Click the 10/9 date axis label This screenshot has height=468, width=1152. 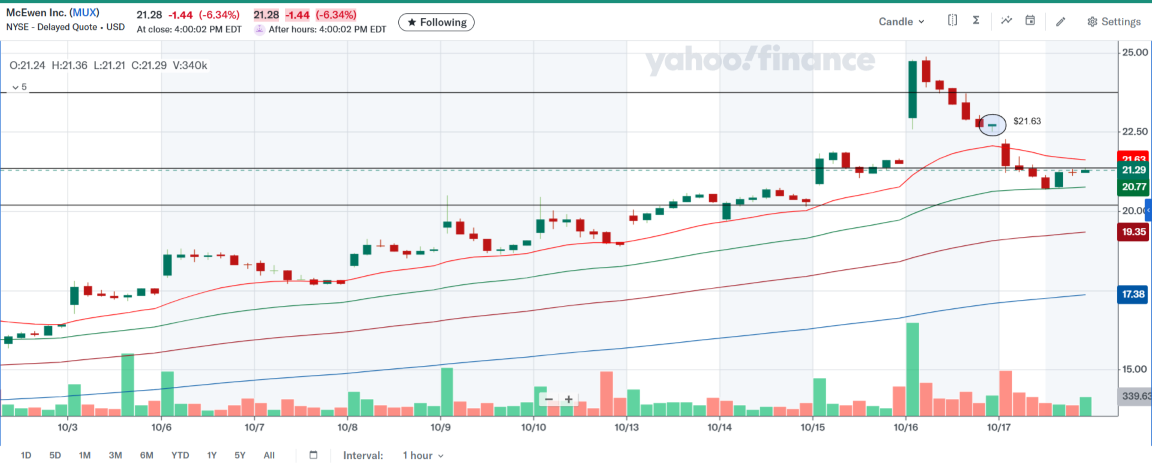[x=440, y=426]
